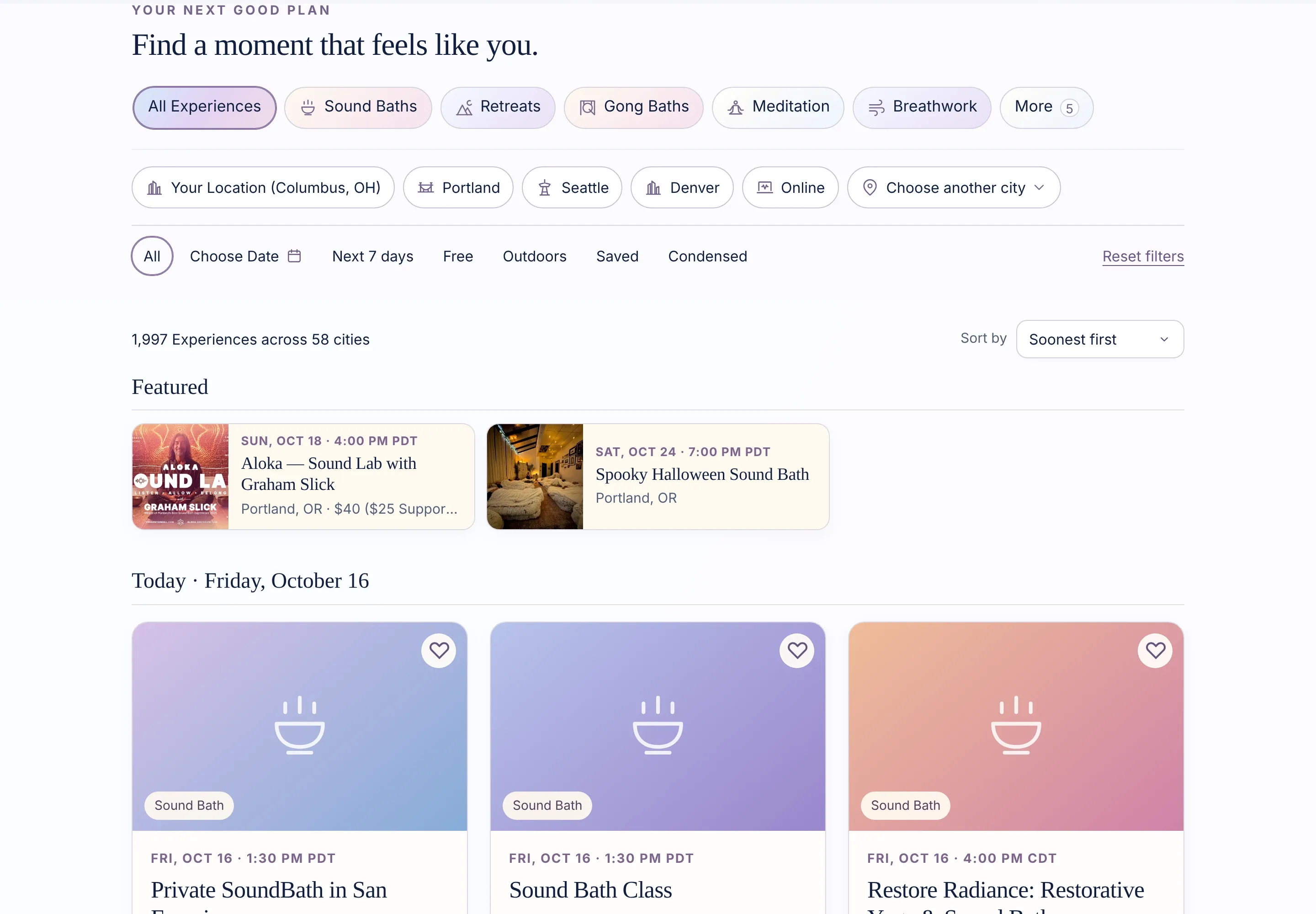Image resolution: width=1316 pixels, height=914 pixels.
Task: Click the Meditation pose icon
Action: (736, 107)
